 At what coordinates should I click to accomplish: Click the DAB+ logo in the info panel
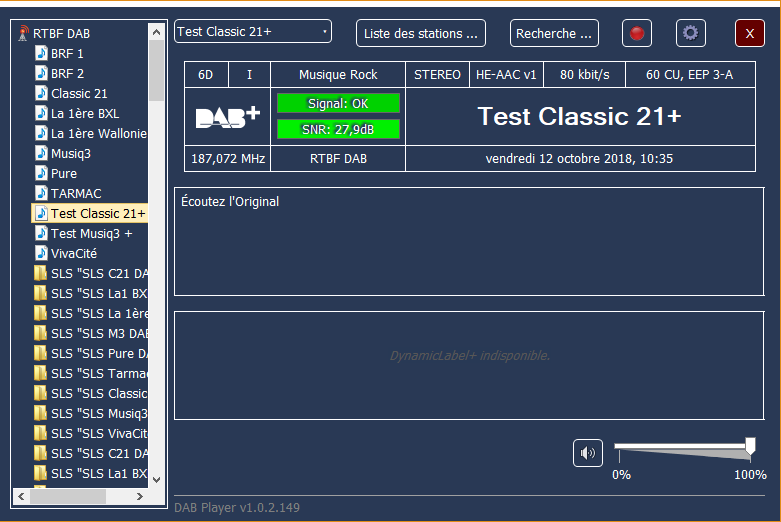point(228,117)
